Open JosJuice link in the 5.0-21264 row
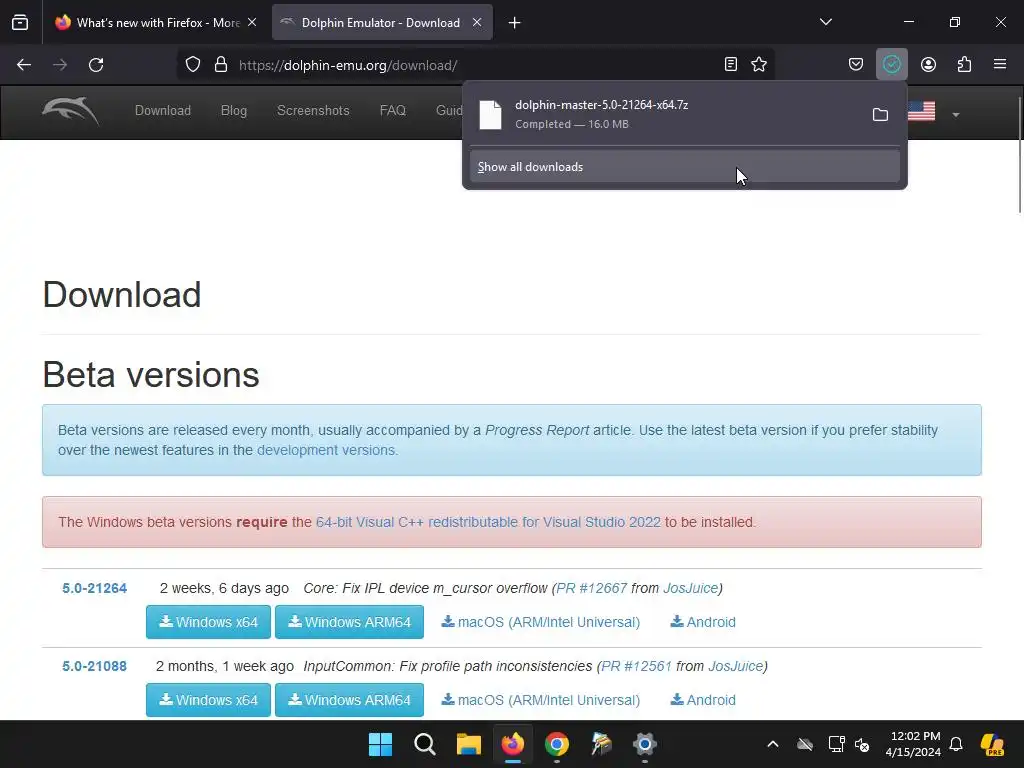Viewport: 1024px width, 768px height. point(690,588)
